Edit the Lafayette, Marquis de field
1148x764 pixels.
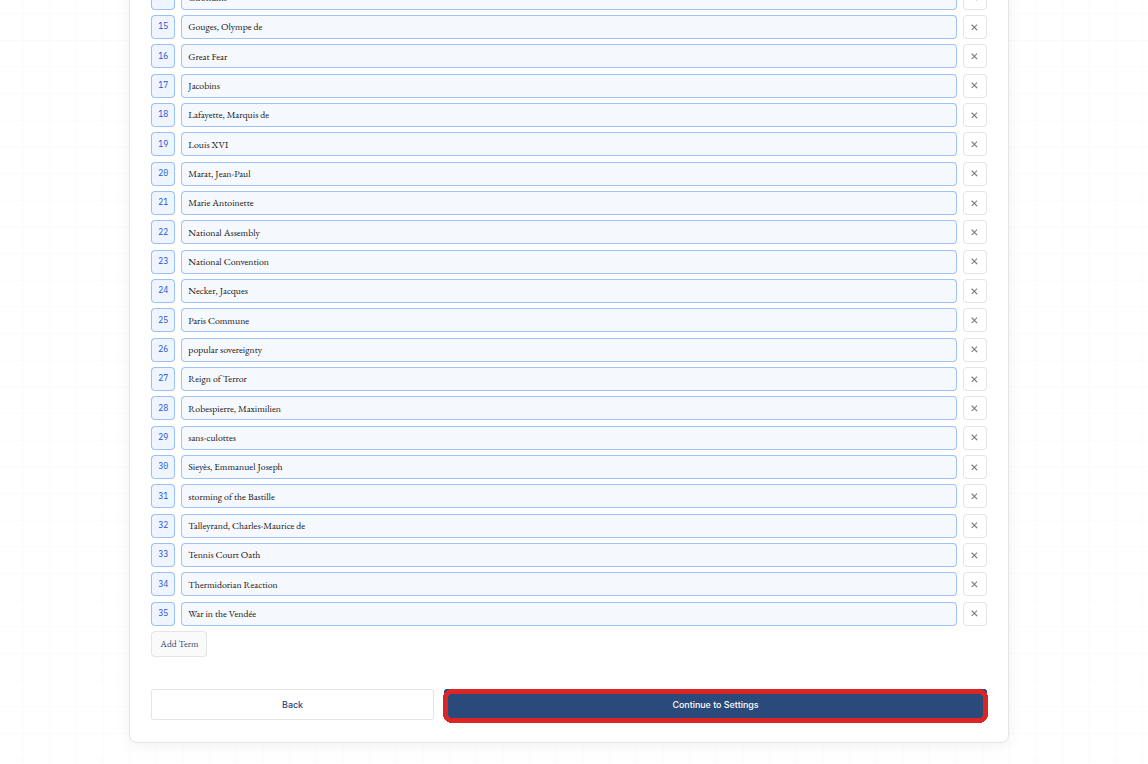tap(569, 115)
